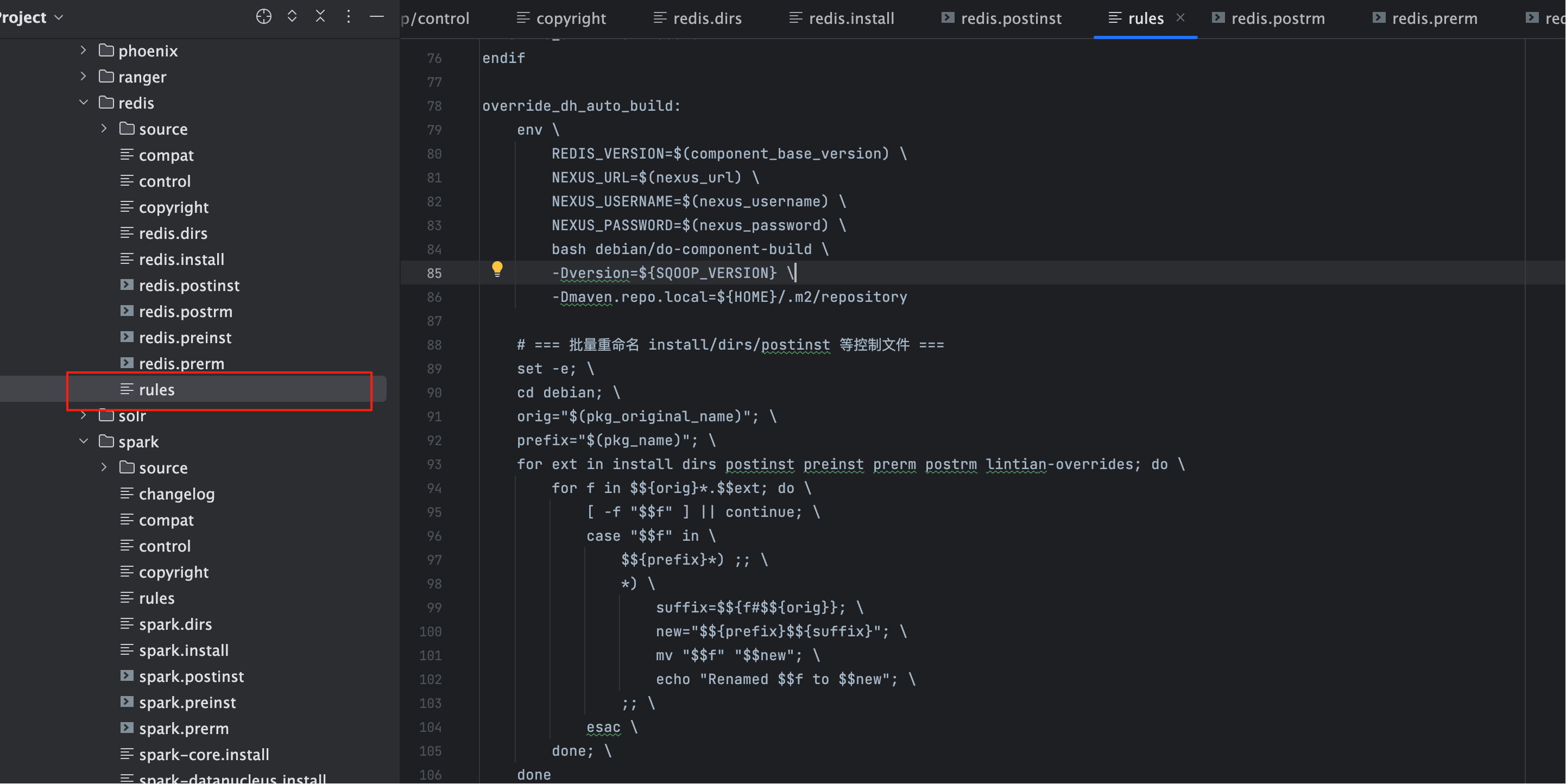Open control file under spark
Viewport: 1566px width, 784px height.
(165, 546)
